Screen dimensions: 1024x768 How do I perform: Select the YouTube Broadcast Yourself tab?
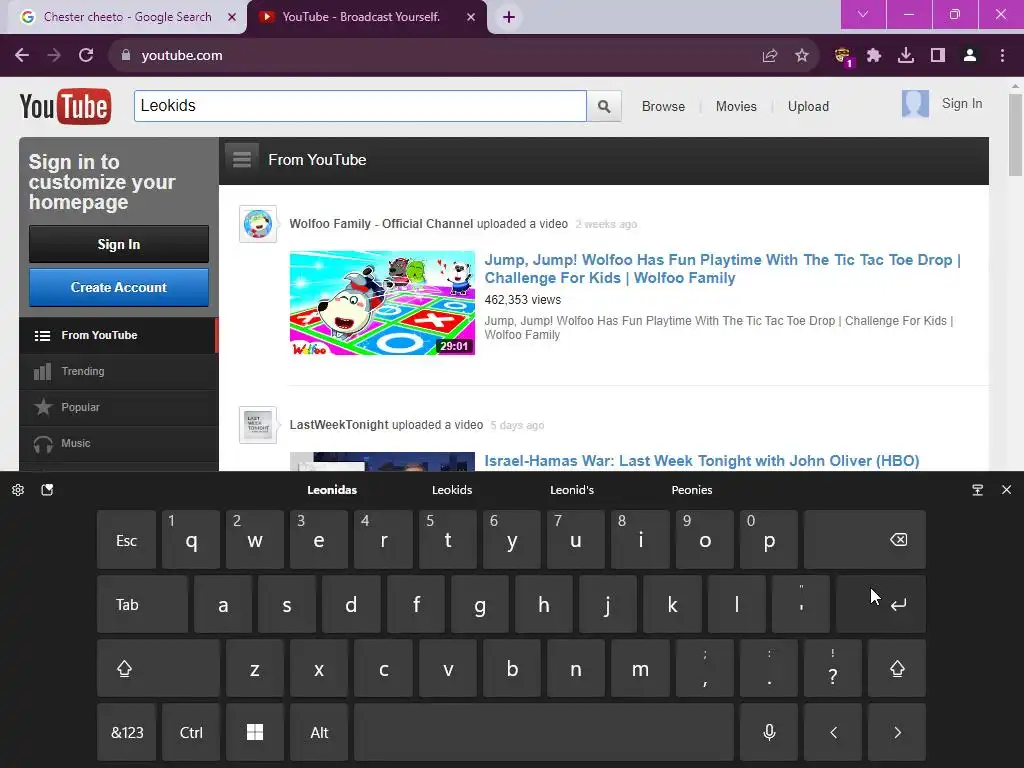[x=361, y=17]
